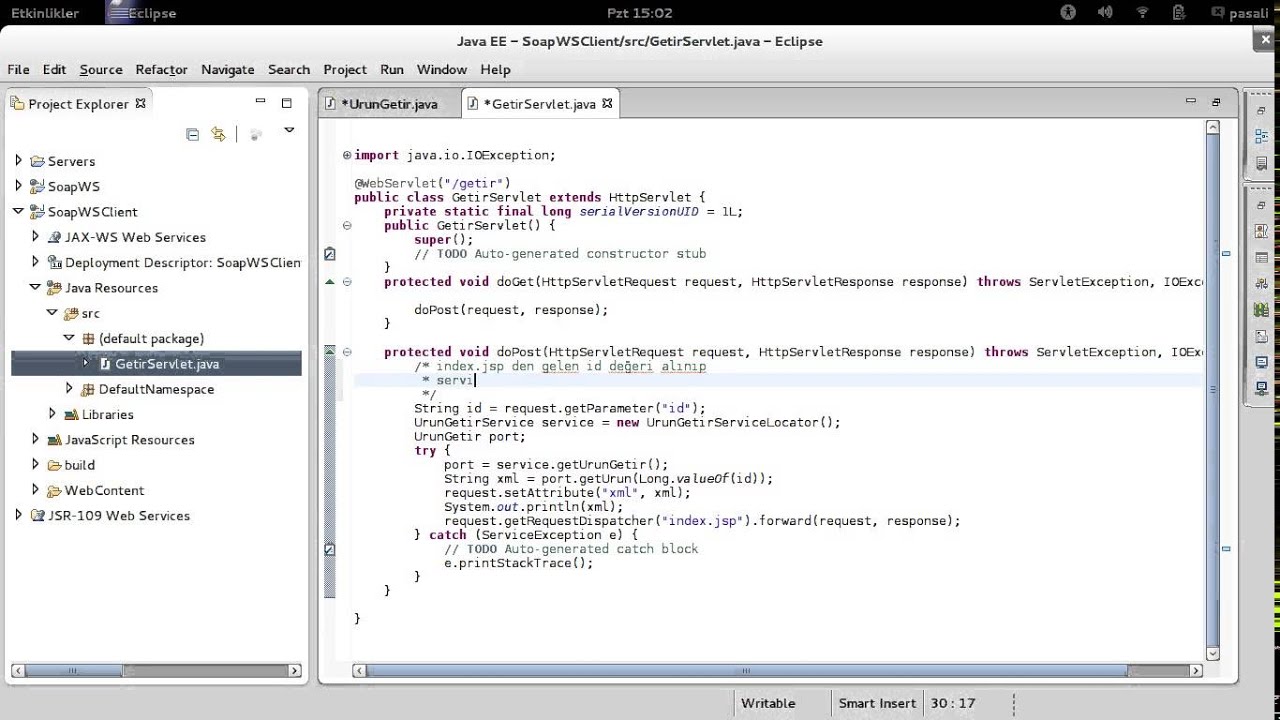Collapse the (default package) node
Image resolution: width=1280 pixels, height=720 pixels.
69,338
